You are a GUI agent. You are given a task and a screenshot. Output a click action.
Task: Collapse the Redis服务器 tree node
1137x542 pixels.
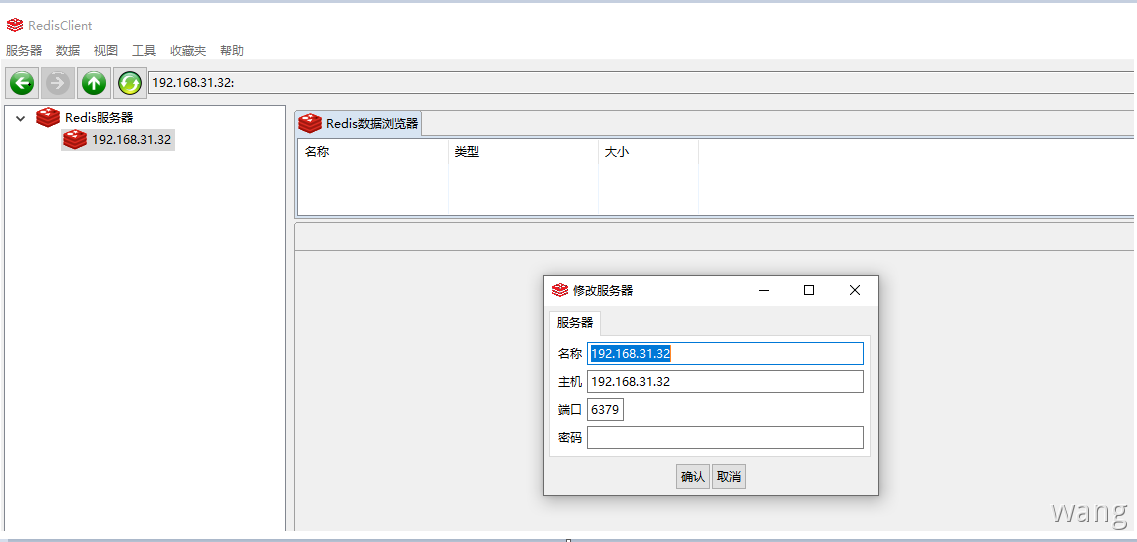click(20, 118)
